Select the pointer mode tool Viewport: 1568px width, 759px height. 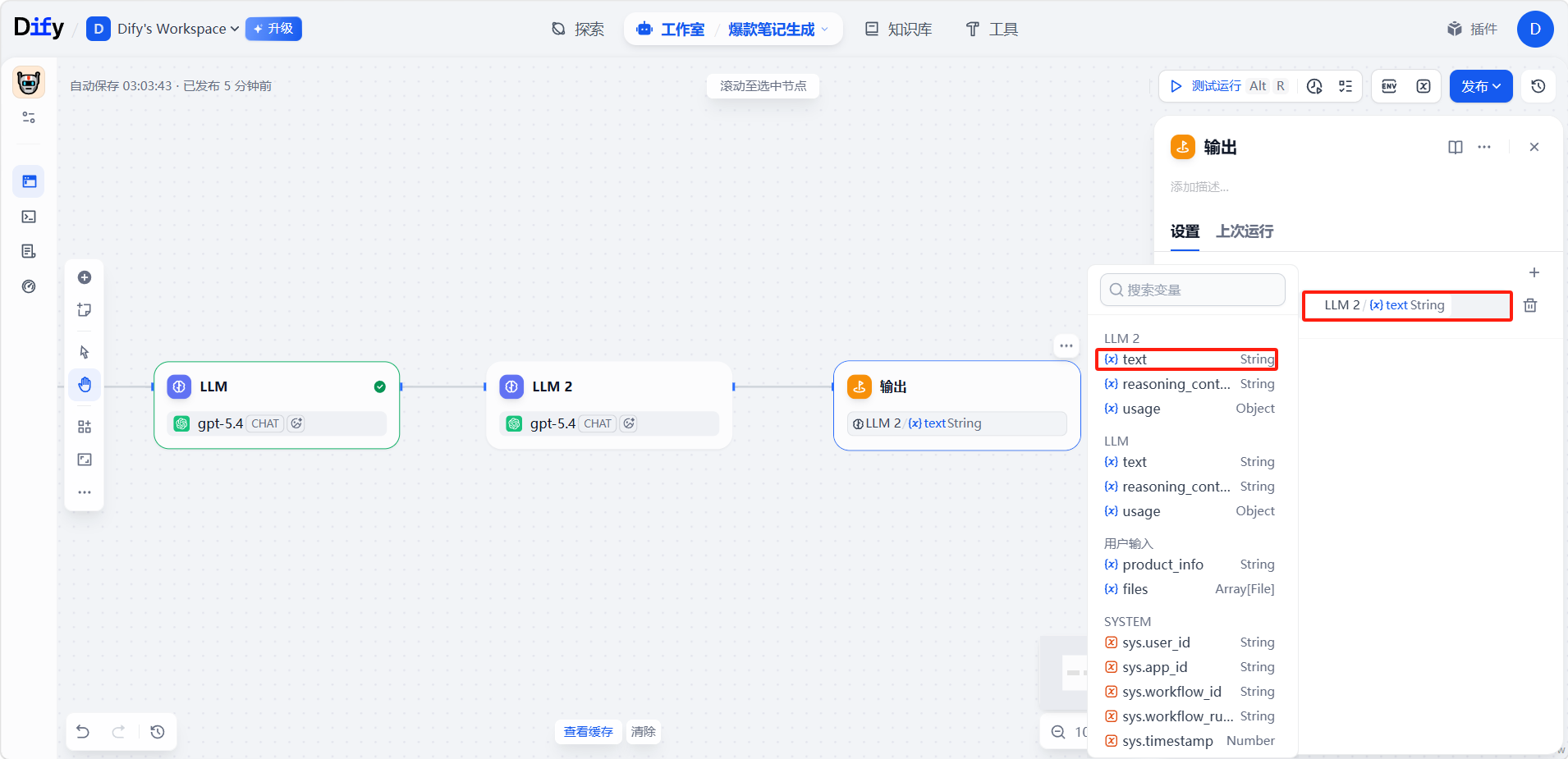pos(85,352)
